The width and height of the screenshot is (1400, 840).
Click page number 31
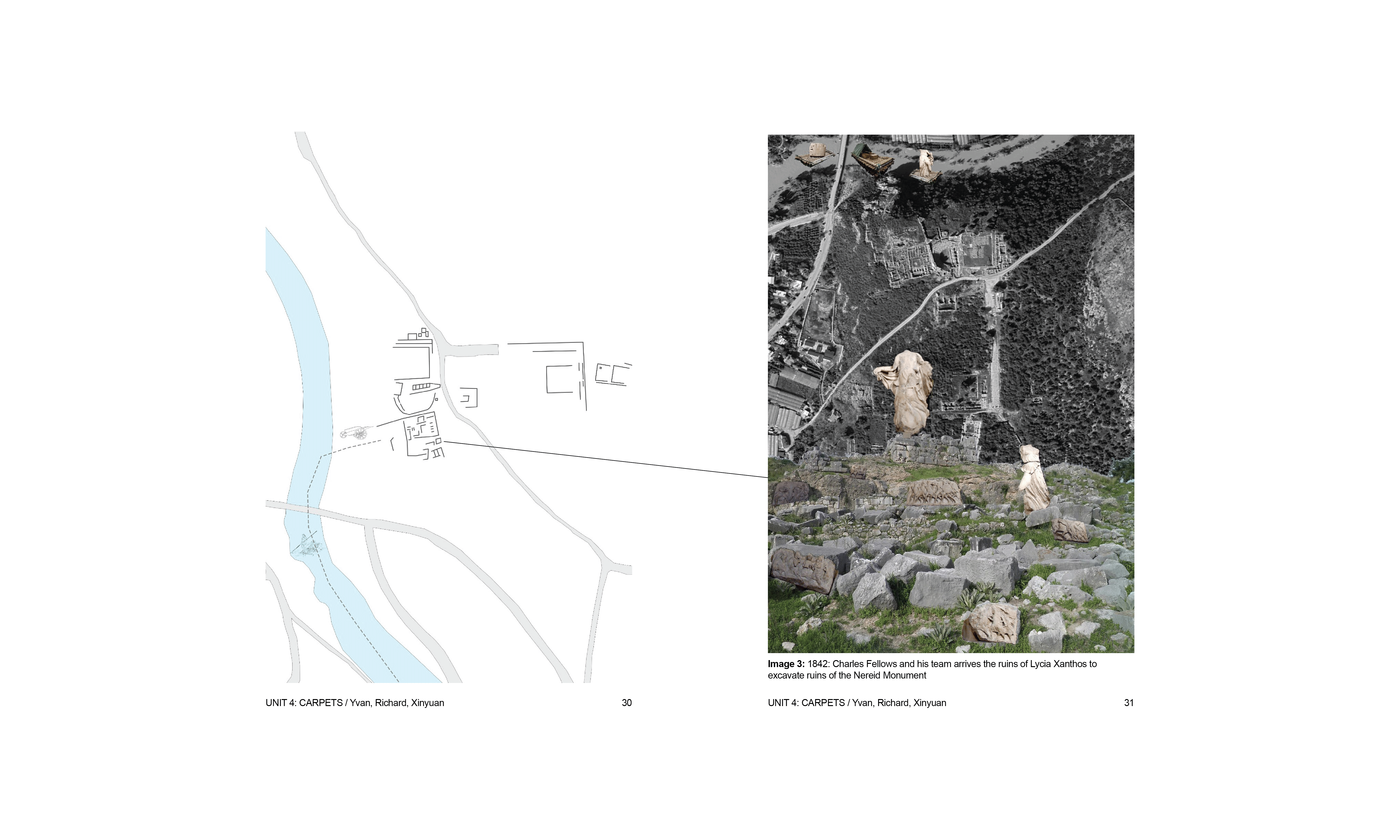point(1128,703)
